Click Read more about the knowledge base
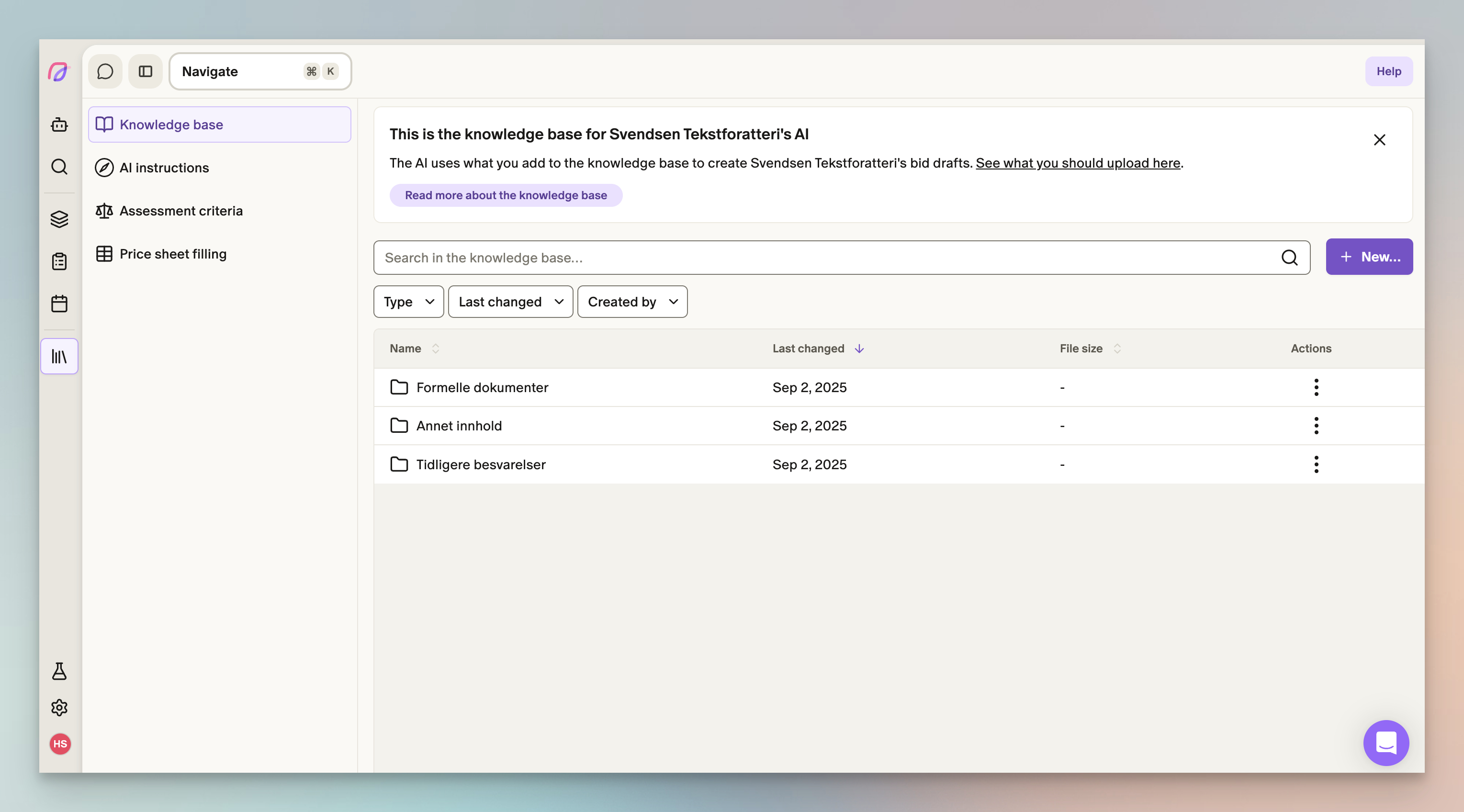Image resolution: width=1464 pixels, height=812 pixels. [506, 195]
